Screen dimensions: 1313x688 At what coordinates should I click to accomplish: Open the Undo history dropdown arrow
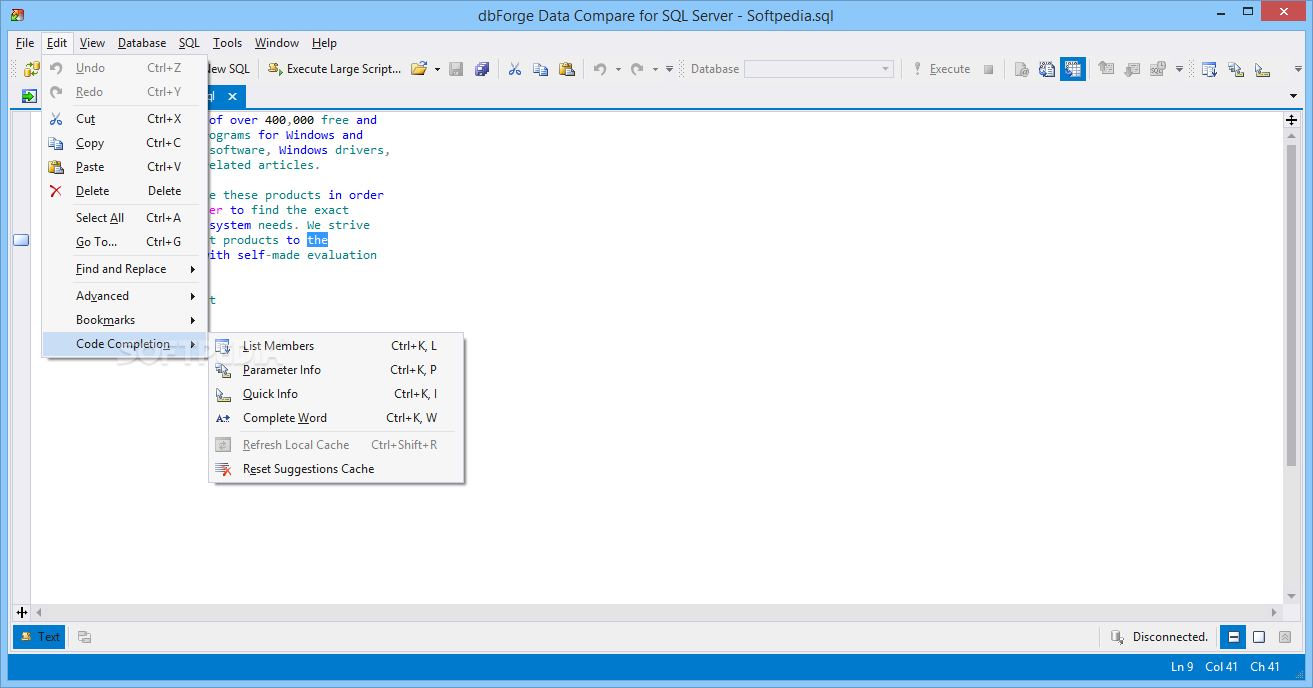[618, 69]
